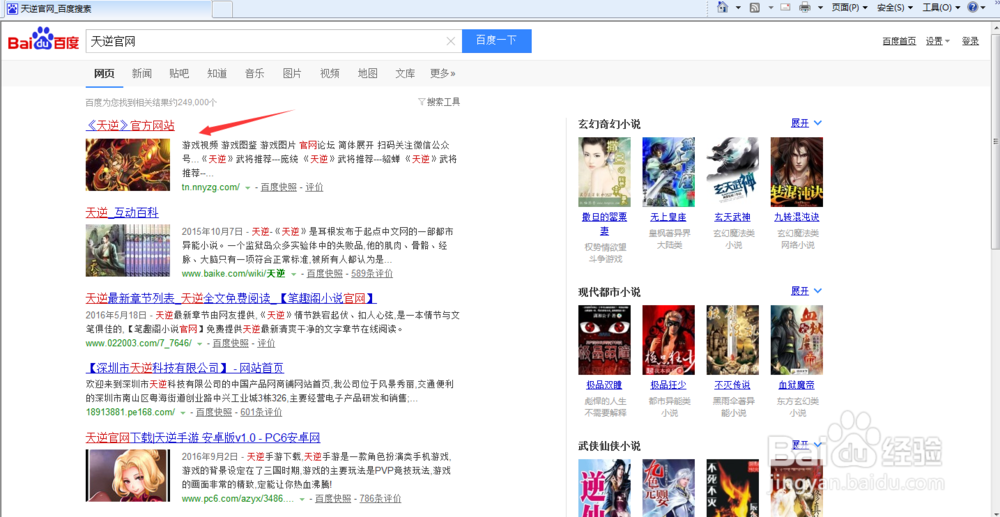Click 百度快照 for www.022003.com result

[x=230, y=343]
